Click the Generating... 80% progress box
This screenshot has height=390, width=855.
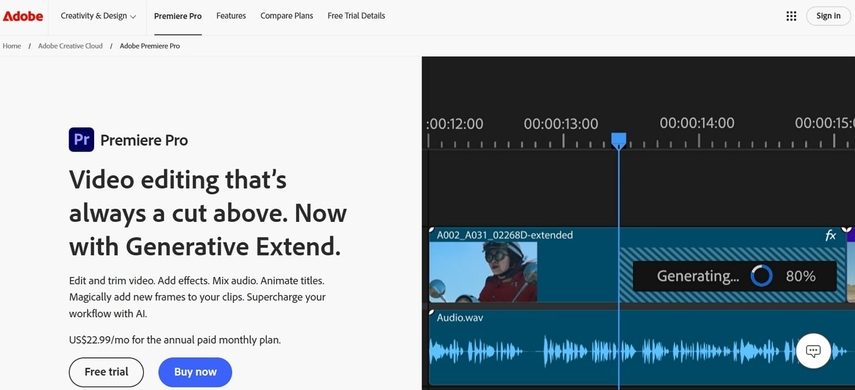[x=734, y=276]
